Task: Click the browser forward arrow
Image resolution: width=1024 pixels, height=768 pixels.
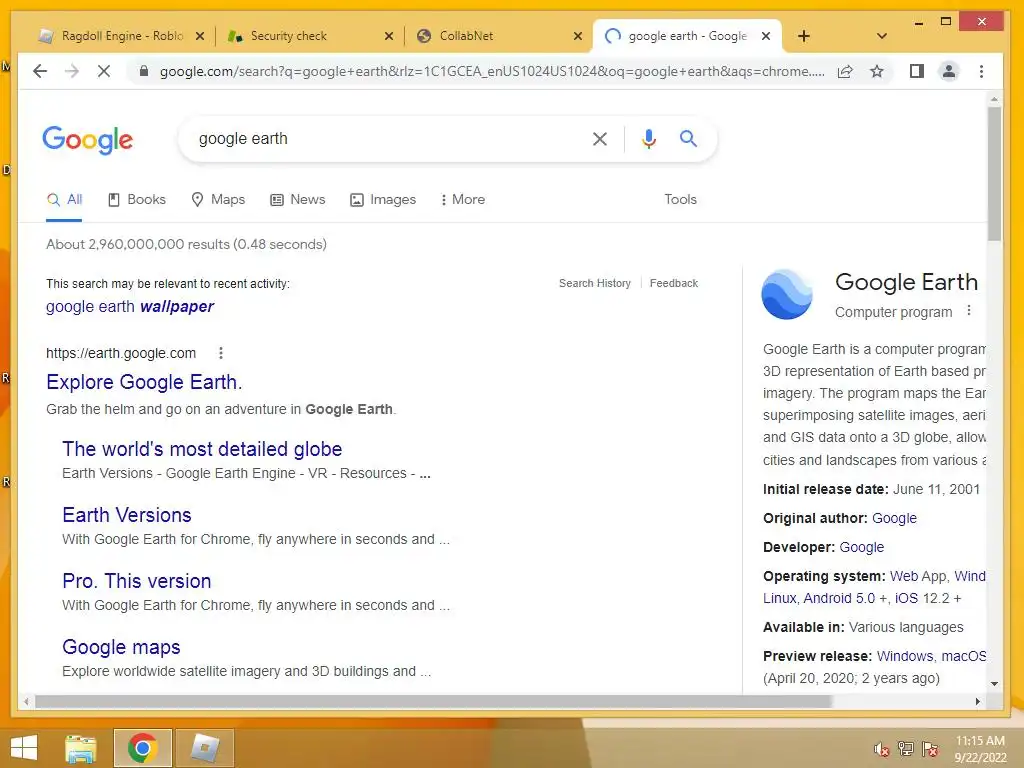Action: point(72,71)
